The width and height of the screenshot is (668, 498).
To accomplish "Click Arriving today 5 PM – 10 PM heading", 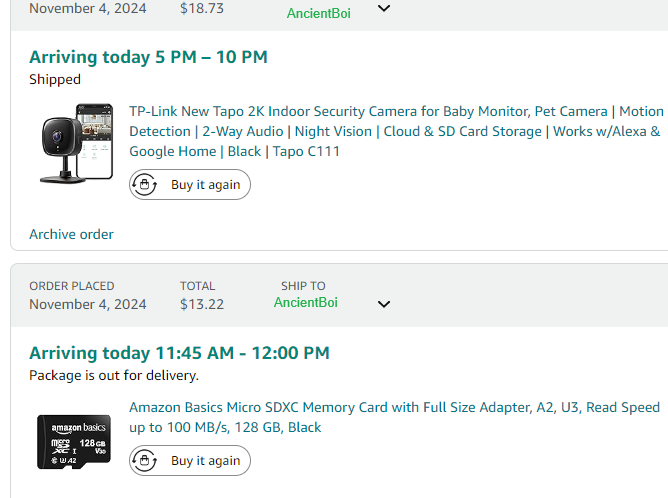I will coord(148,57).
